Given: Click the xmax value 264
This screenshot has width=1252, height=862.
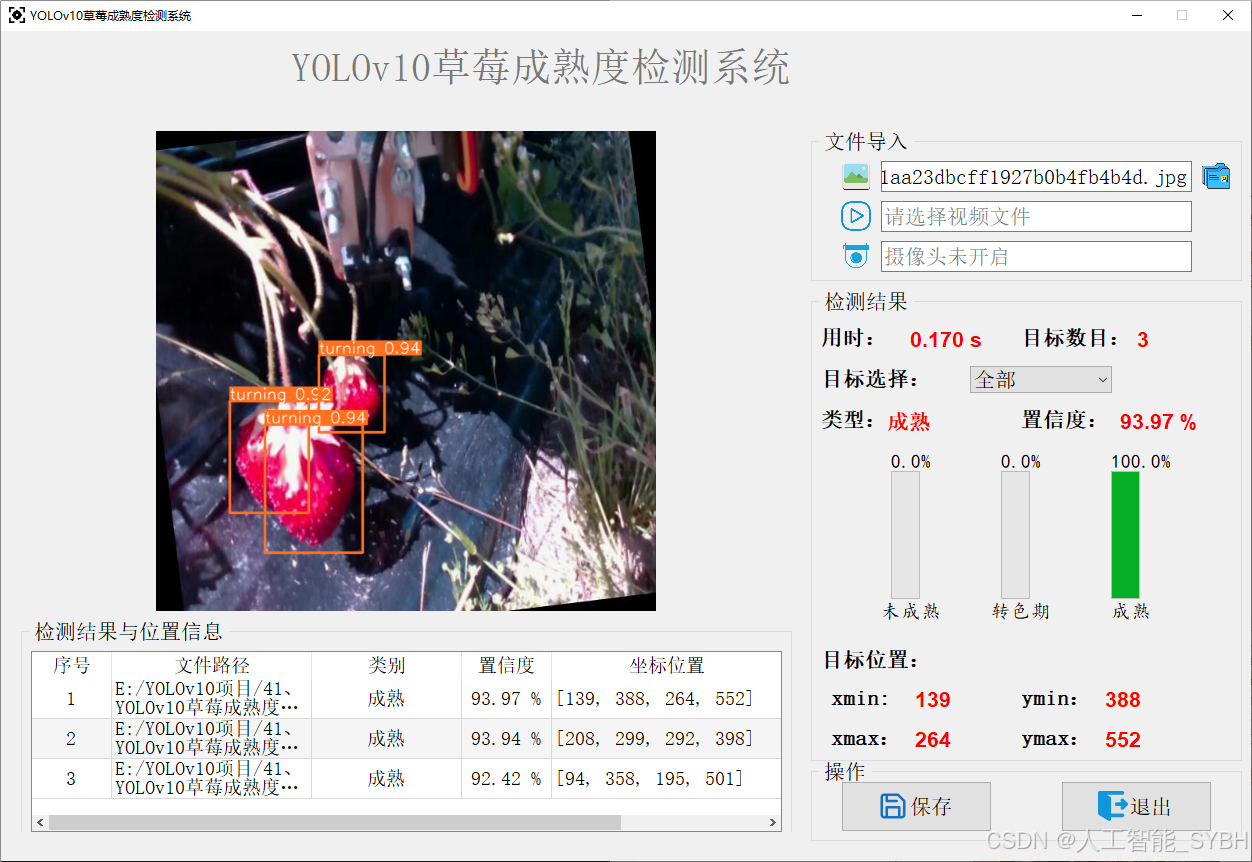Looking at the screenshot, I should [933, 740].
